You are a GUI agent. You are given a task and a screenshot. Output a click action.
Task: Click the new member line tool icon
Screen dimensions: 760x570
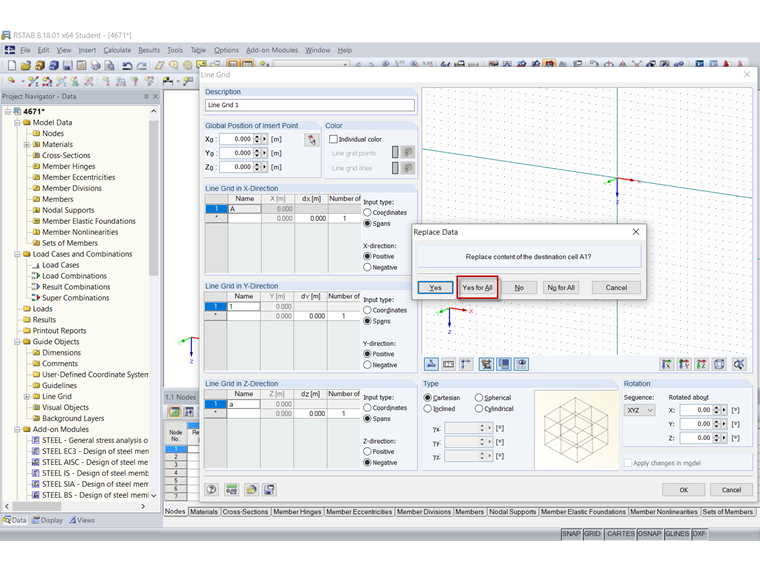pos(33,81)
